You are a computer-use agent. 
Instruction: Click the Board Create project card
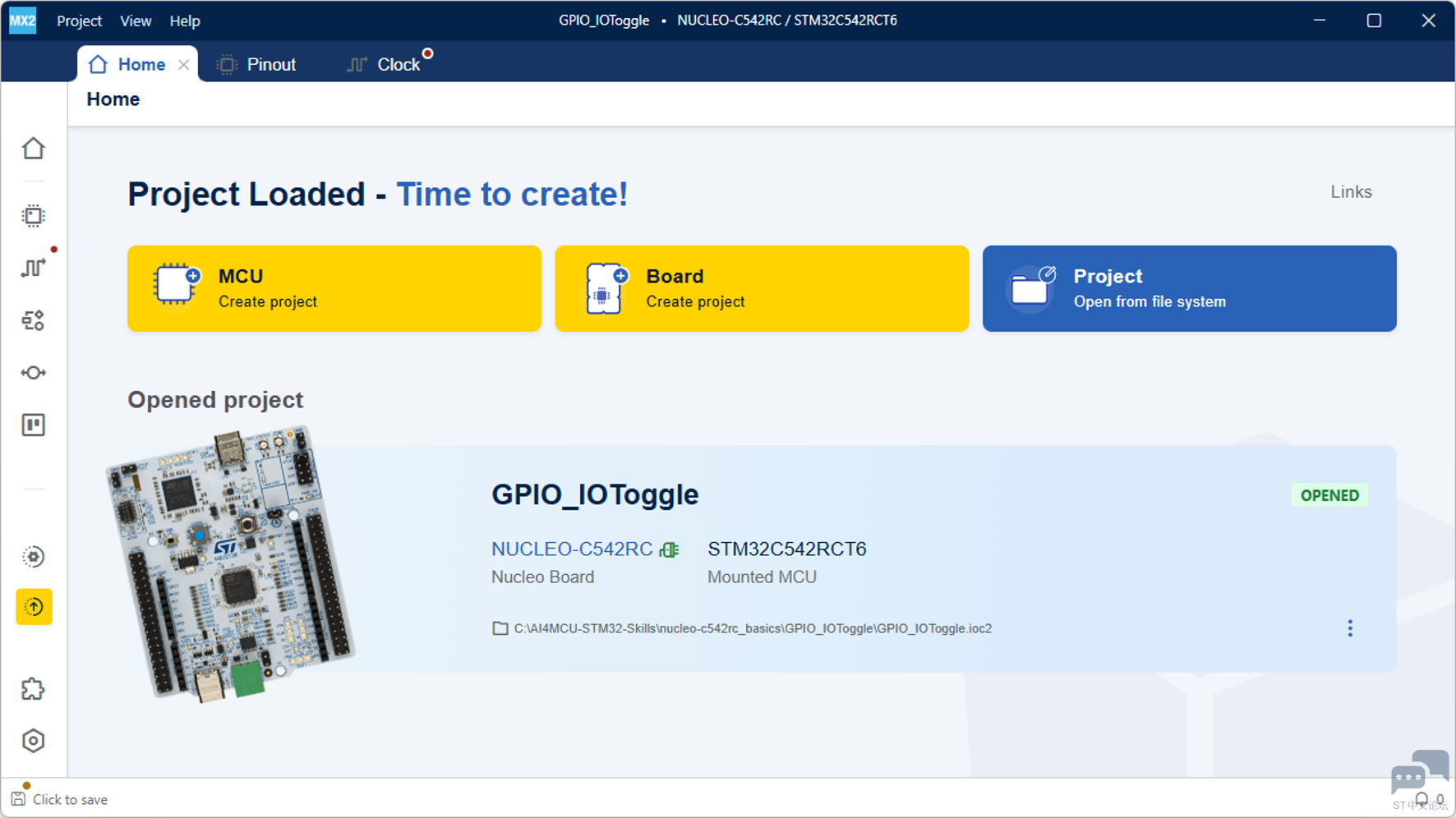click(x=762, y=288)
